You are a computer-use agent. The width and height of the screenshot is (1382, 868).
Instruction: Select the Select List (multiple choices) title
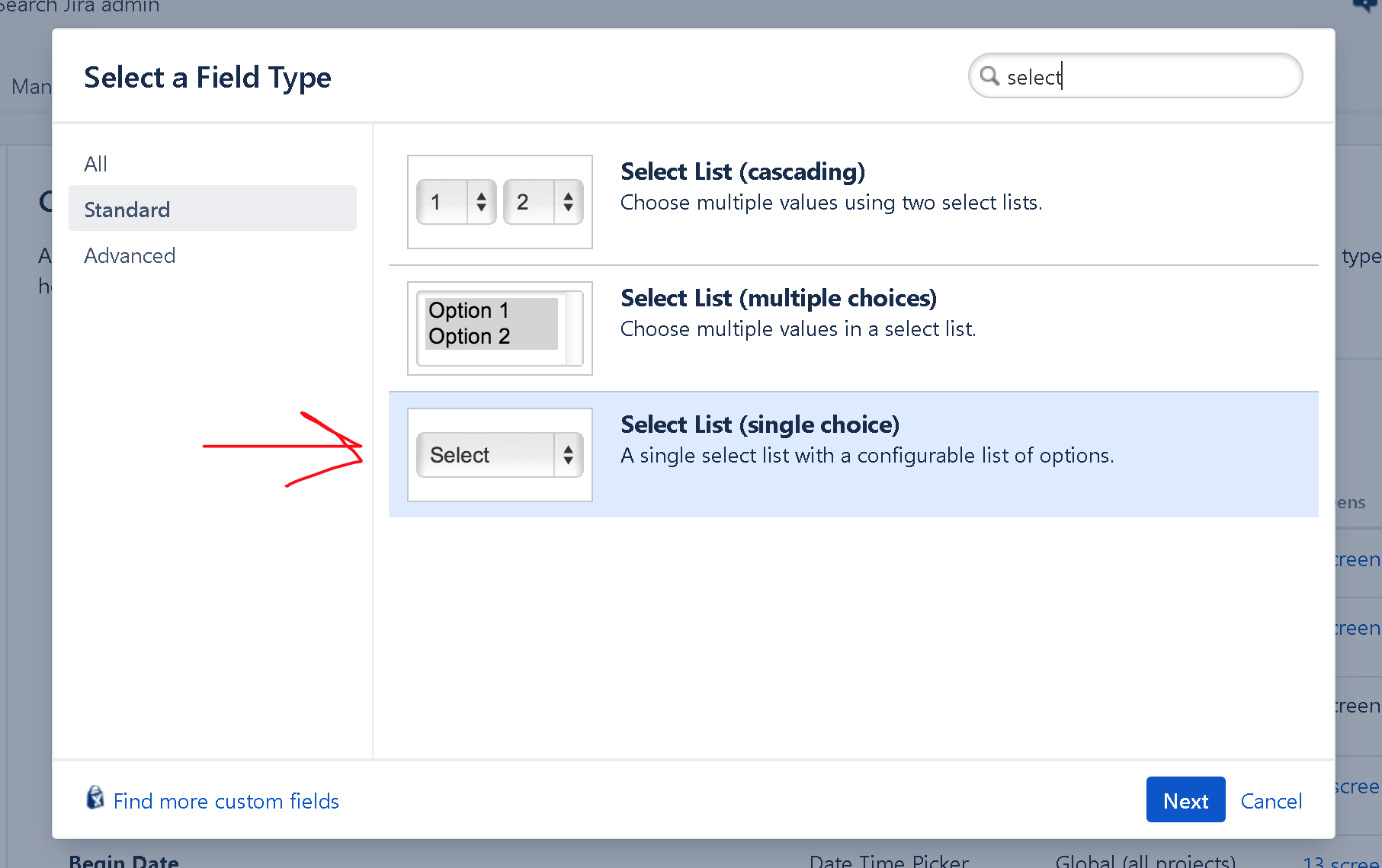click(x=778, y=298)
